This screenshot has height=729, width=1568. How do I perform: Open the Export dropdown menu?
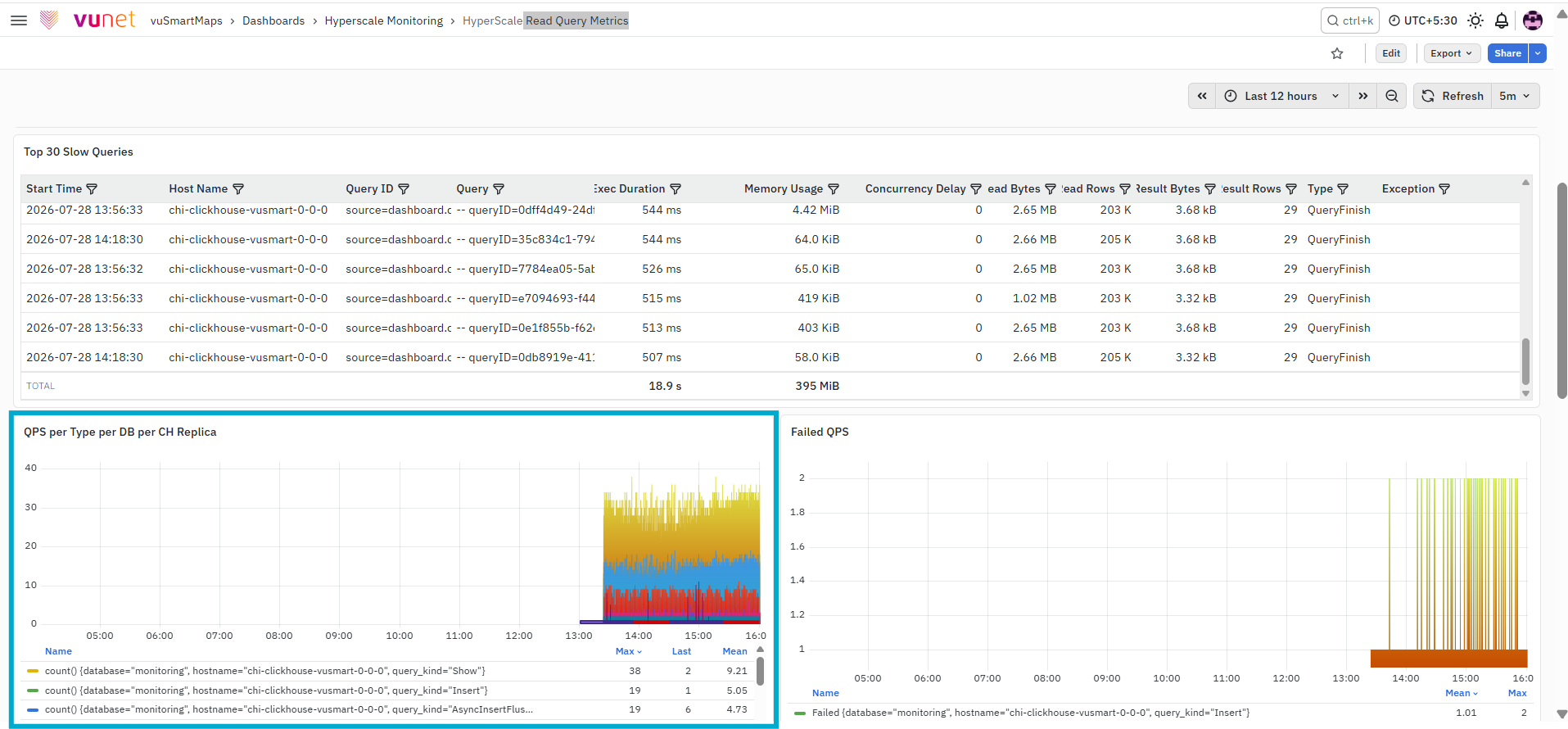coord(1452,53)
